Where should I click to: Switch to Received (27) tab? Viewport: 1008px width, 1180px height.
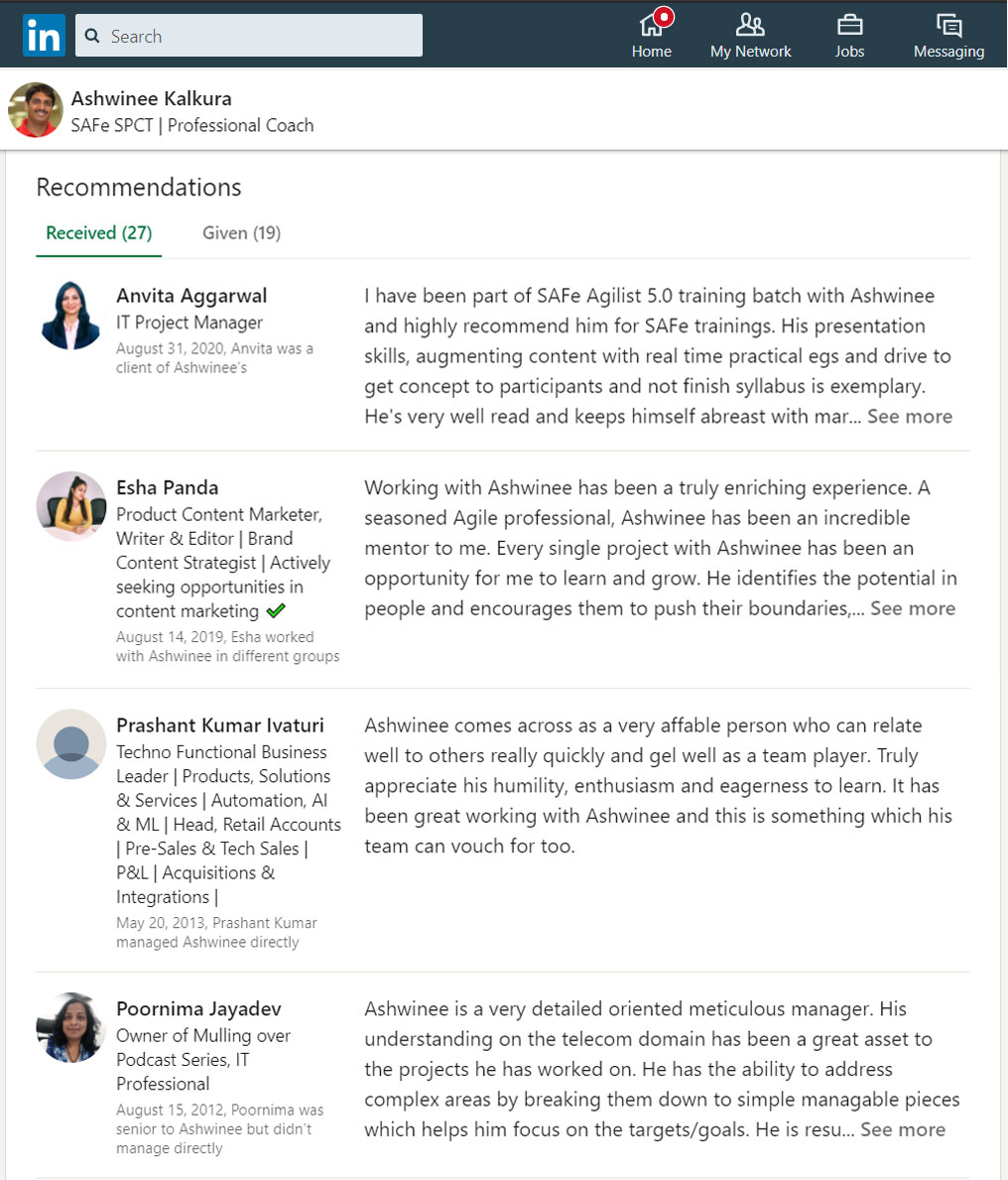(x=98, y=233)
